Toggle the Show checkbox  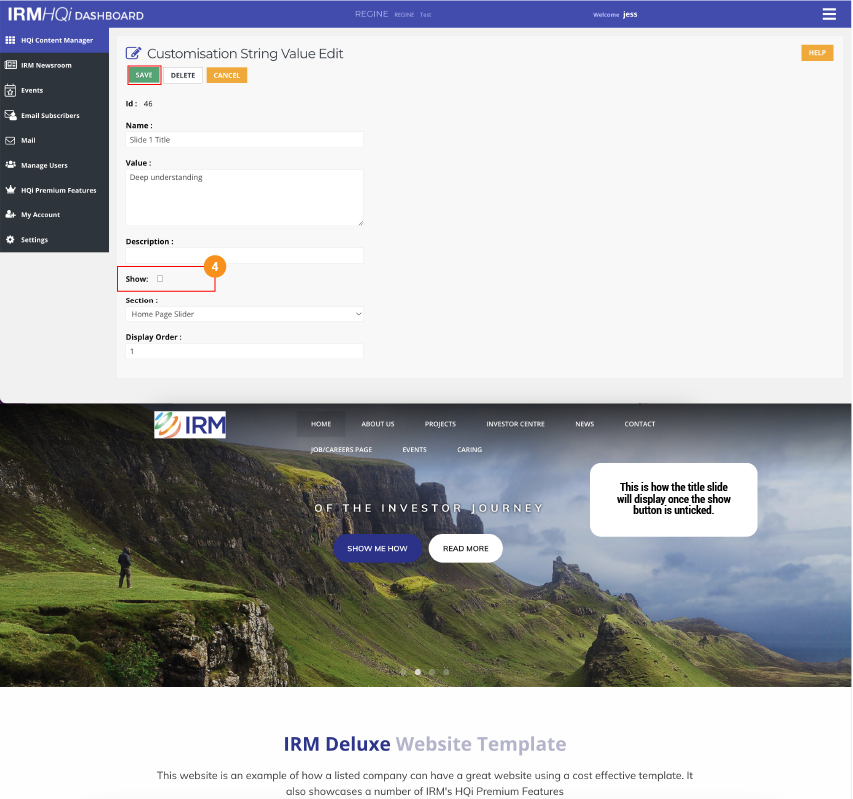click(160, 279)
